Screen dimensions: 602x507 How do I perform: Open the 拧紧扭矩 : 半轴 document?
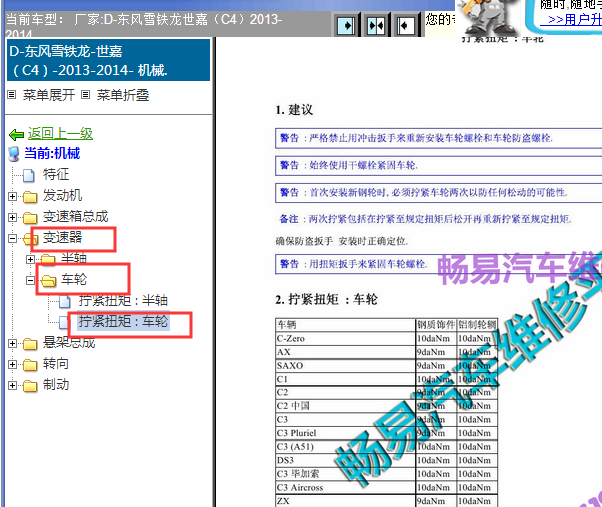click(123, 301)
